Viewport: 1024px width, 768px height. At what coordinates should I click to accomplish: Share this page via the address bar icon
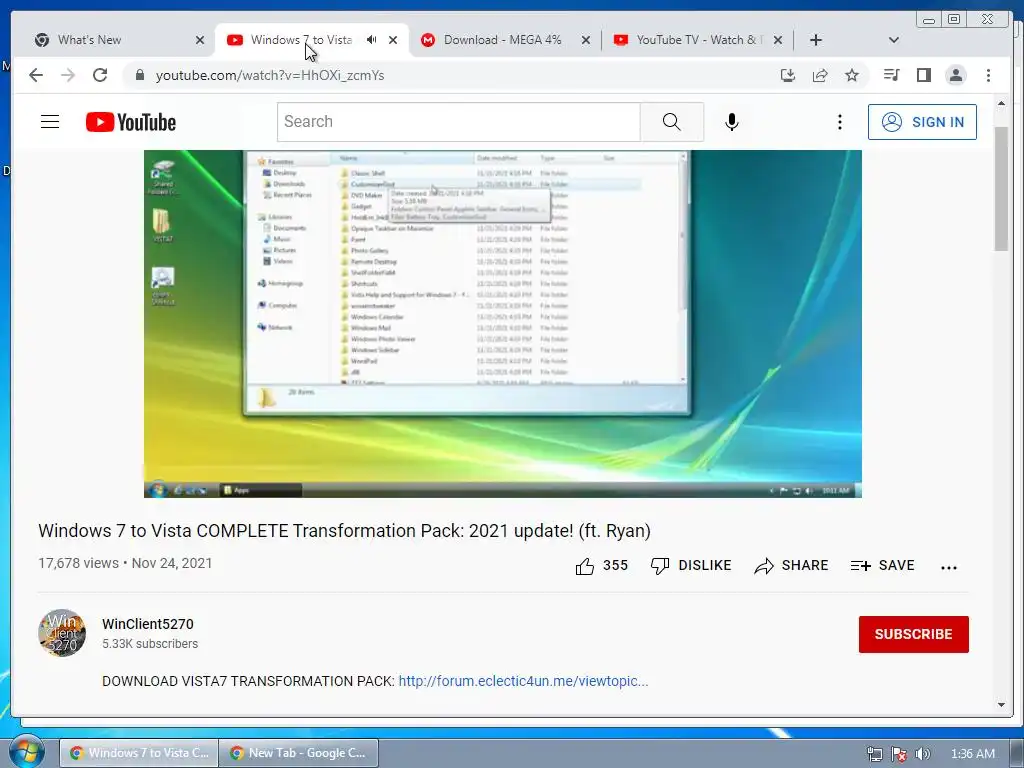(820, 75)
